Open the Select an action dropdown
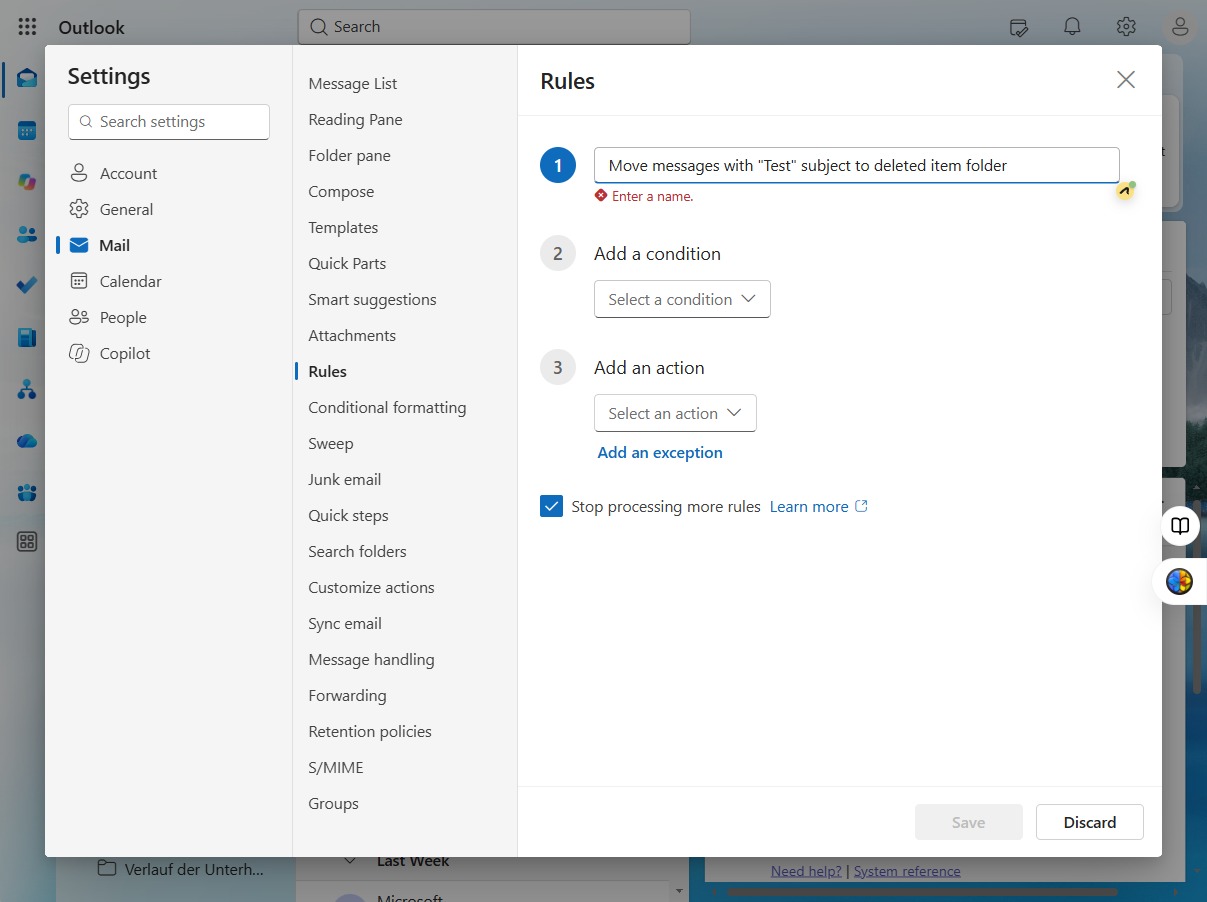 coord(675,413)
